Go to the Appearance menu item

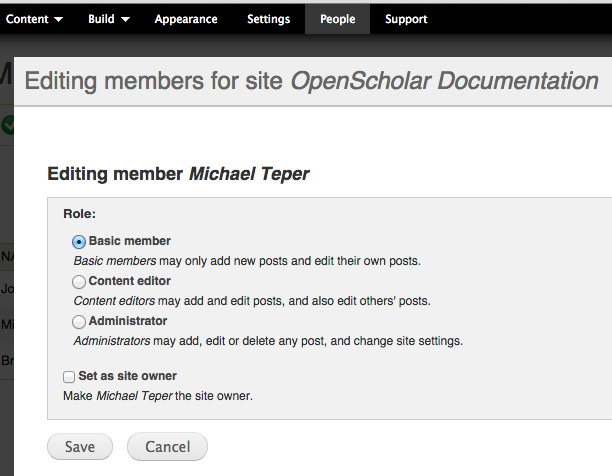(x=186, y=19)
